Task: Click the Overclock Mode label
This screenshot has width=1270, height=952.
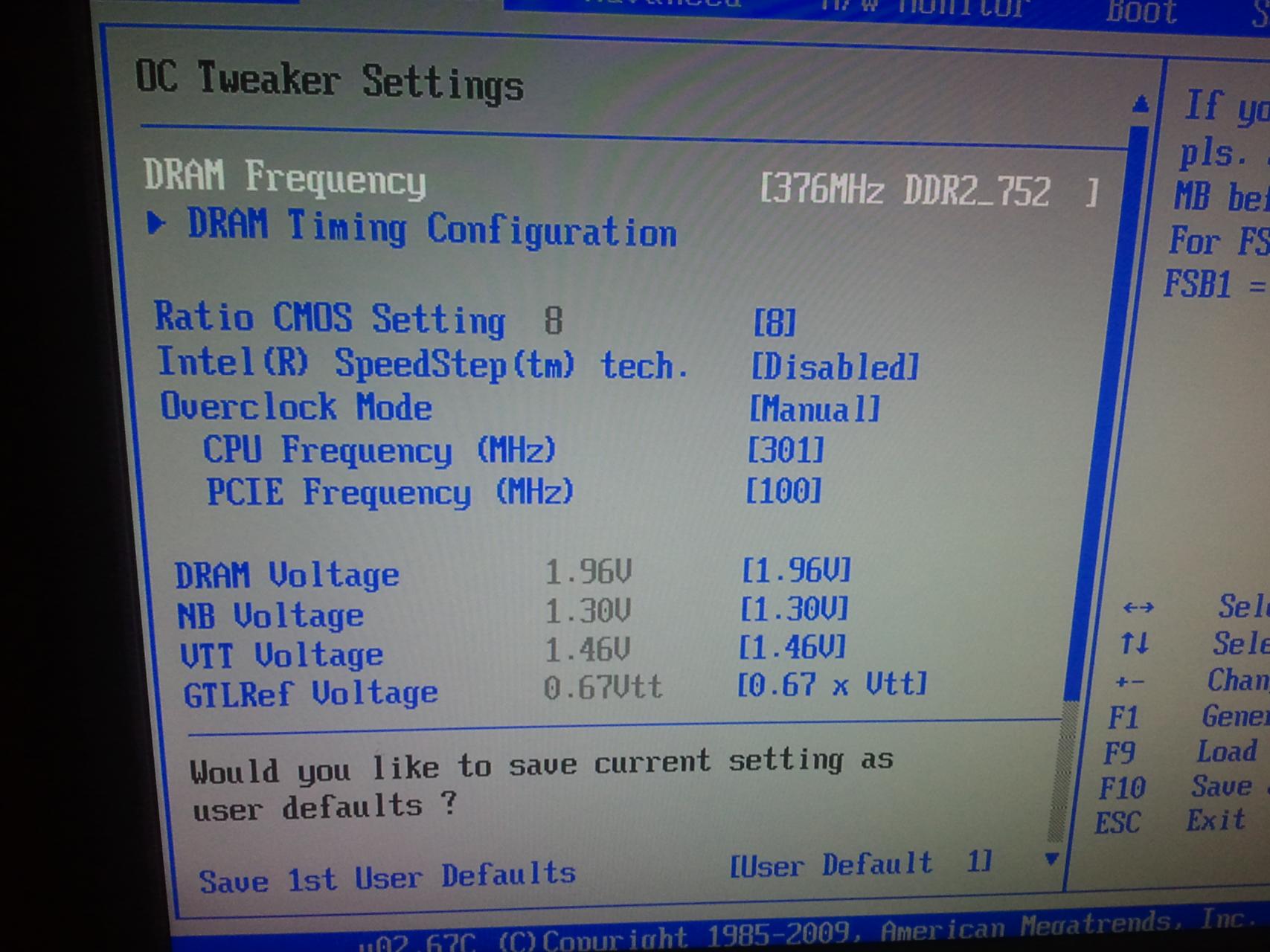Action: tap(296, 407)
